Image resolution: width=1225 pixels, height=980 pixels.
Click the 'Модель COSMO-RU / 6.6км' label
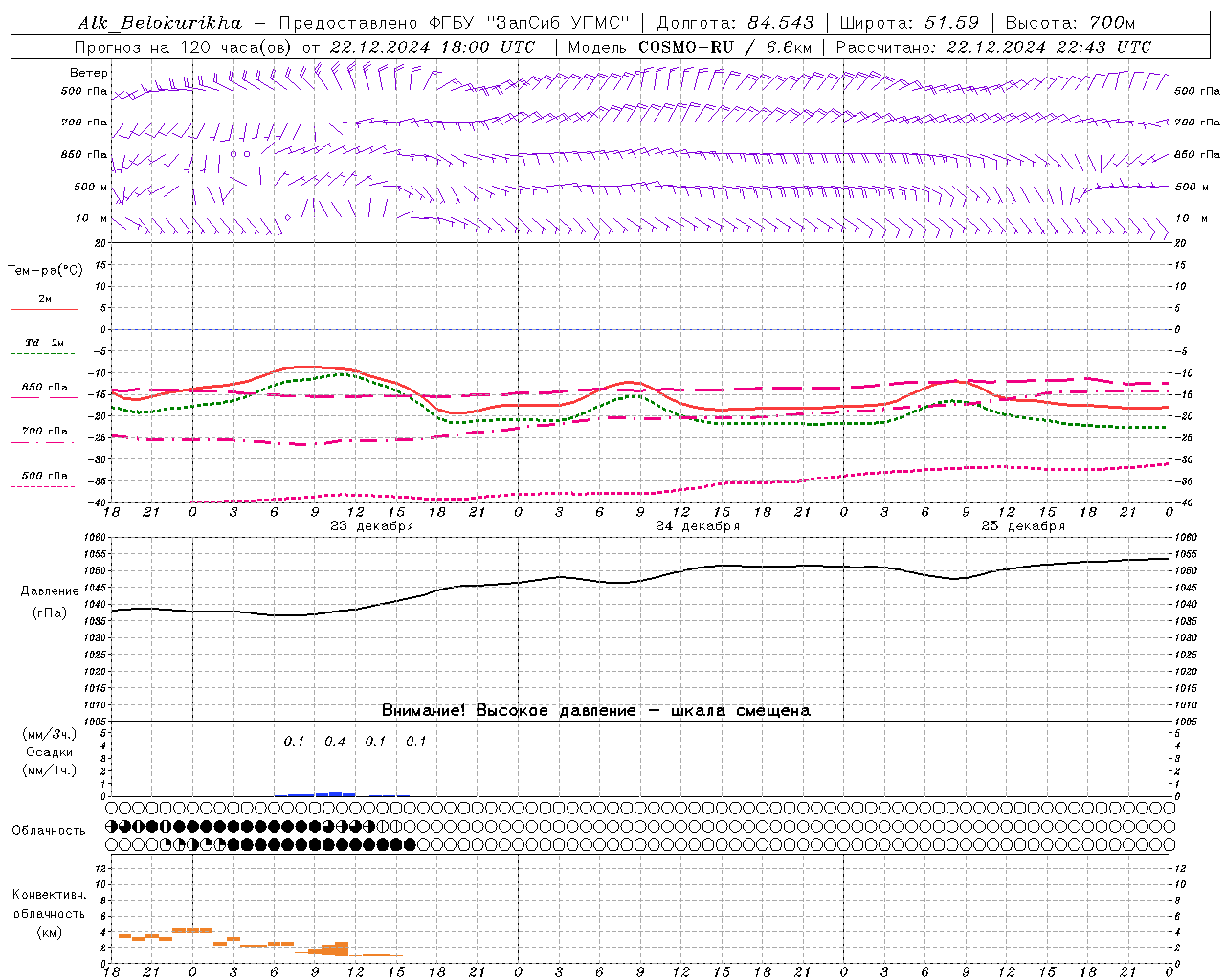pos(690,47)
